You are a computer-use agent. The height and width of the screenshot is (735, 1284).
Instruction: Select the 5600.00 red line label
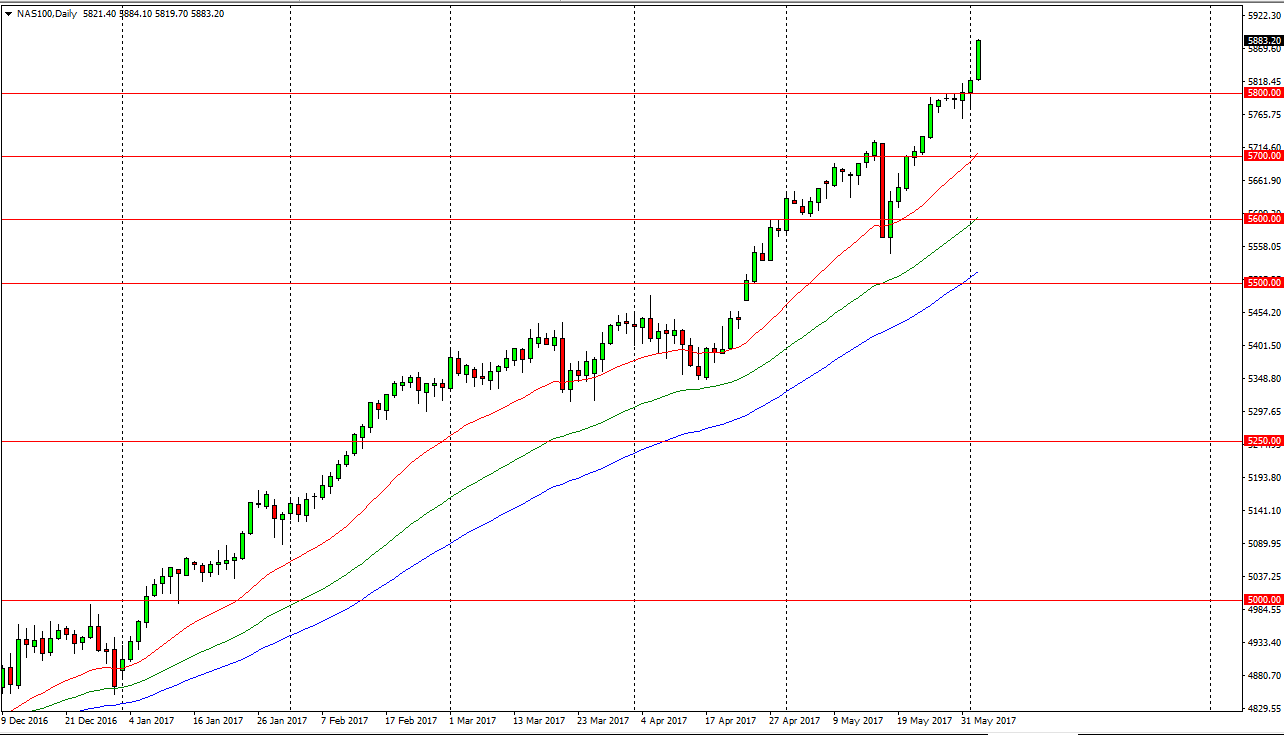[1264, 219]
